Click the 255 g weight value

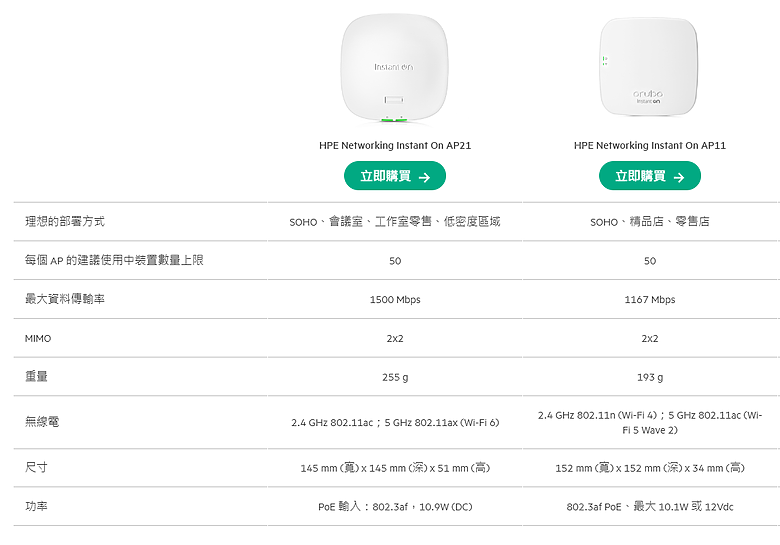(x=395, y=377)
